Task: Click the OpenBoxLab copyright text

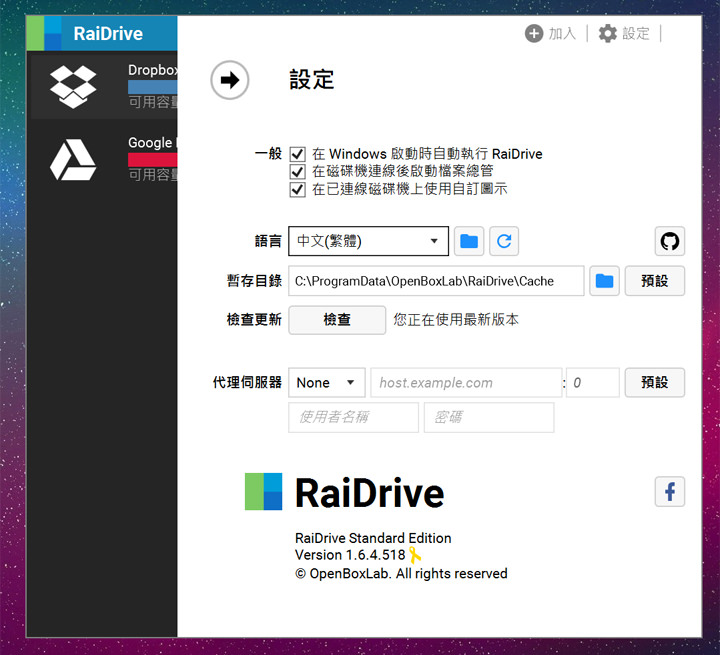Action: pos(401,573)
